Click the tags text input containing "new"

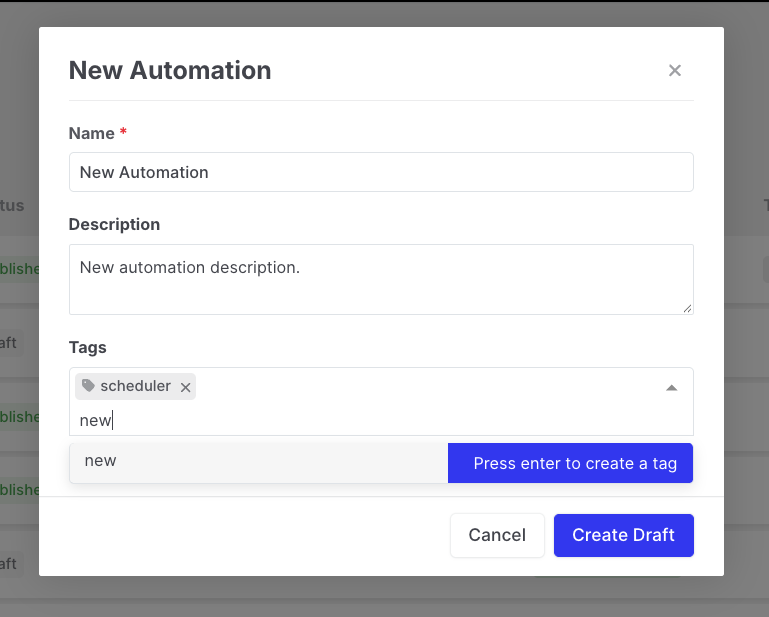tap(381, 420)
